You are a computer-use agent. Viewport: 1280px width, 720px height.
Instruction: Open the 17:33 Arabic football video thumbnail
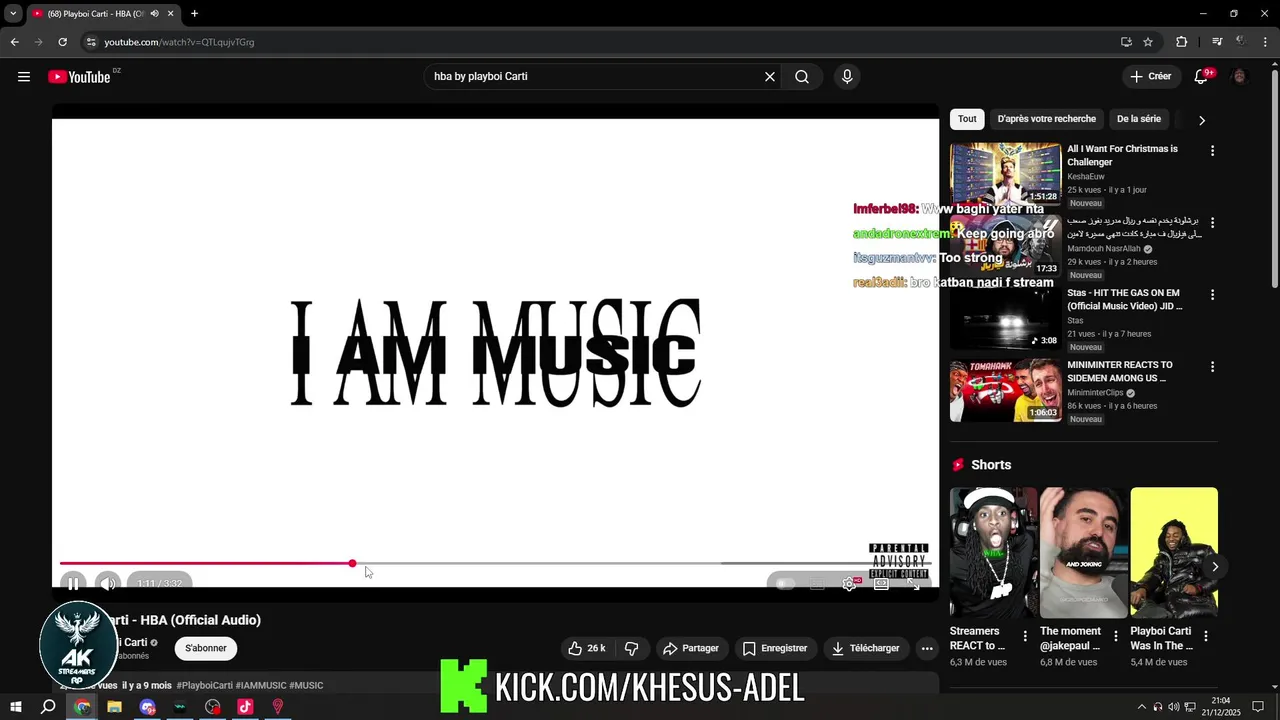1005,245
